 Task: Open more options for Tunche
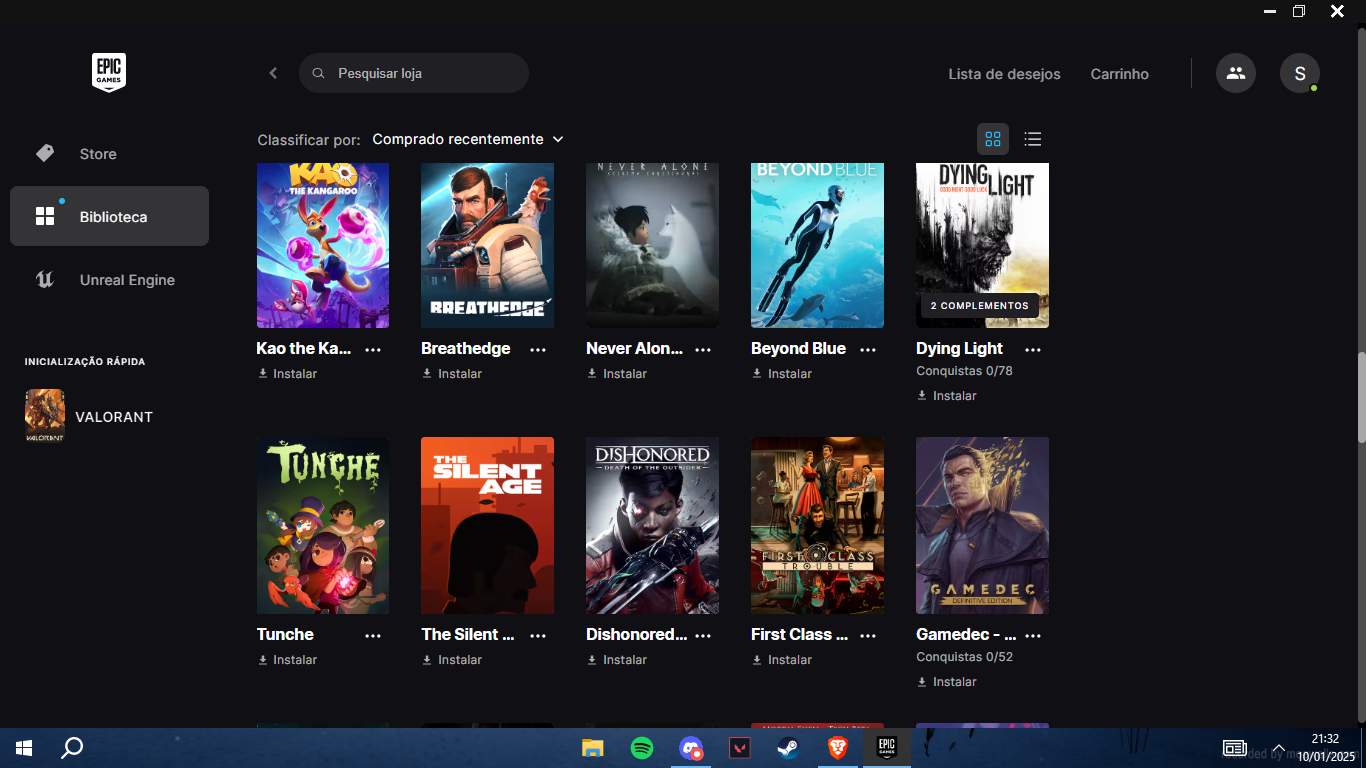click(373, 635)
